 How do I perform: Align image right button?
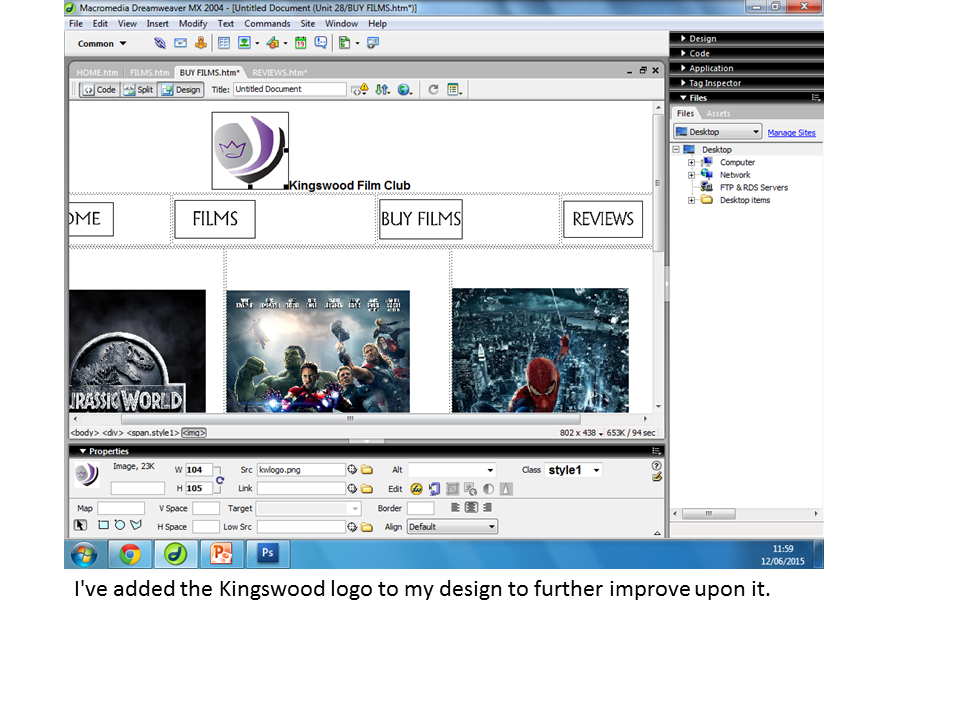[x=487, y=508]
